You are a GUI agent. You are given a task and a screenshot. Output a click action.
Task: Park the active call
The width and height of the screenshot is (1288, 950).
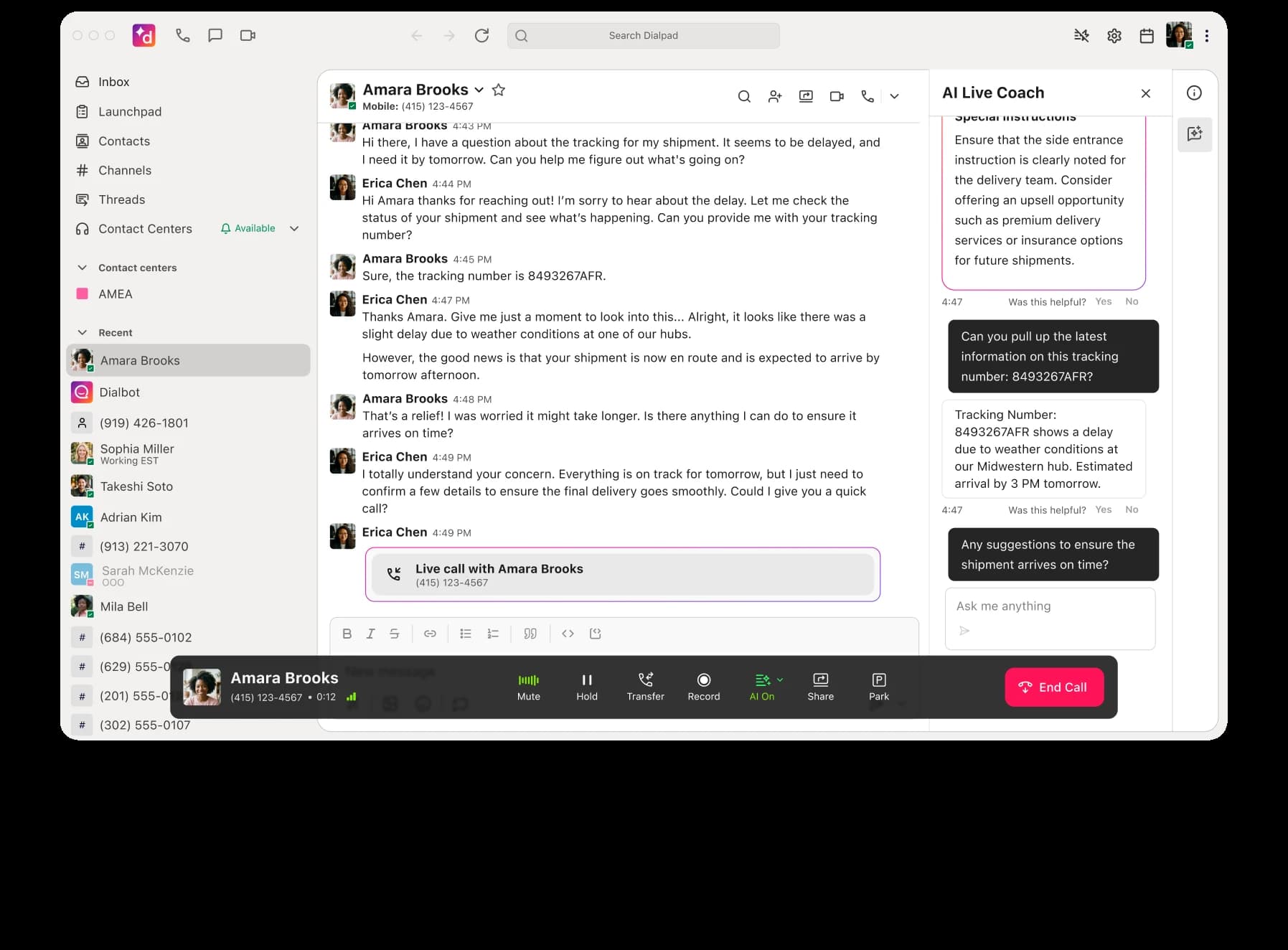pyautogui.click(x=879, y=687)
